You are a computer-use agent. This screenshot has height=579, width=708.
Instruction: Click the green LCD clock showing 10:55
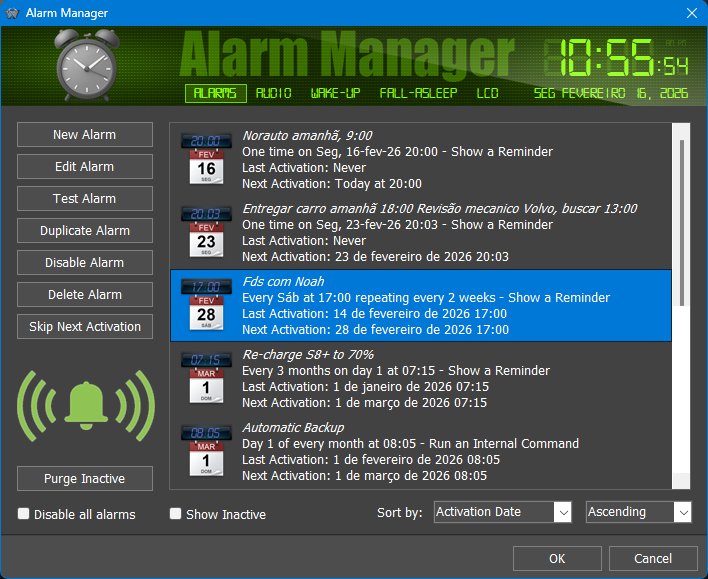pos(616,57)
